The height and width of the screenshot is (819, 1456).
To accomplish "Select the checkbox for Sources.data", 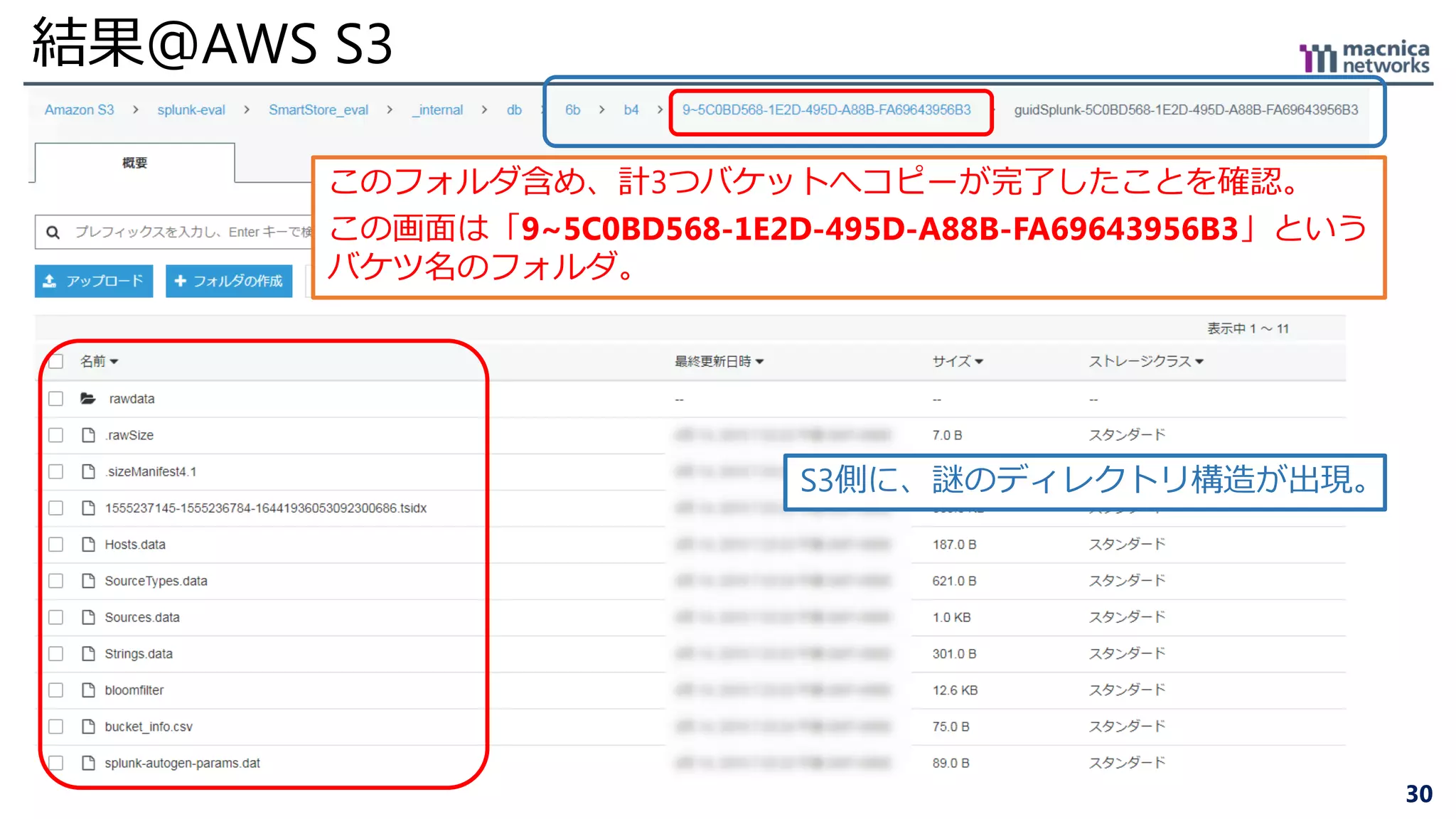I will click(x=56, y=617).
